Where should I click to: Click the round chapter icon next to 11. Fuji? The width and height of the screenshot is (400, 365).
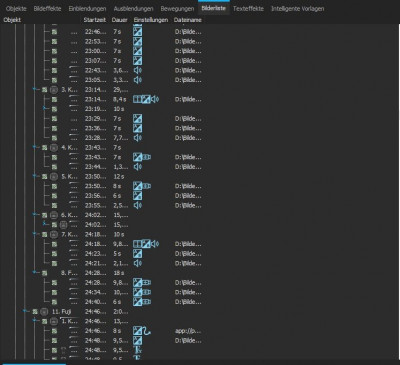[x=44, y=312]
